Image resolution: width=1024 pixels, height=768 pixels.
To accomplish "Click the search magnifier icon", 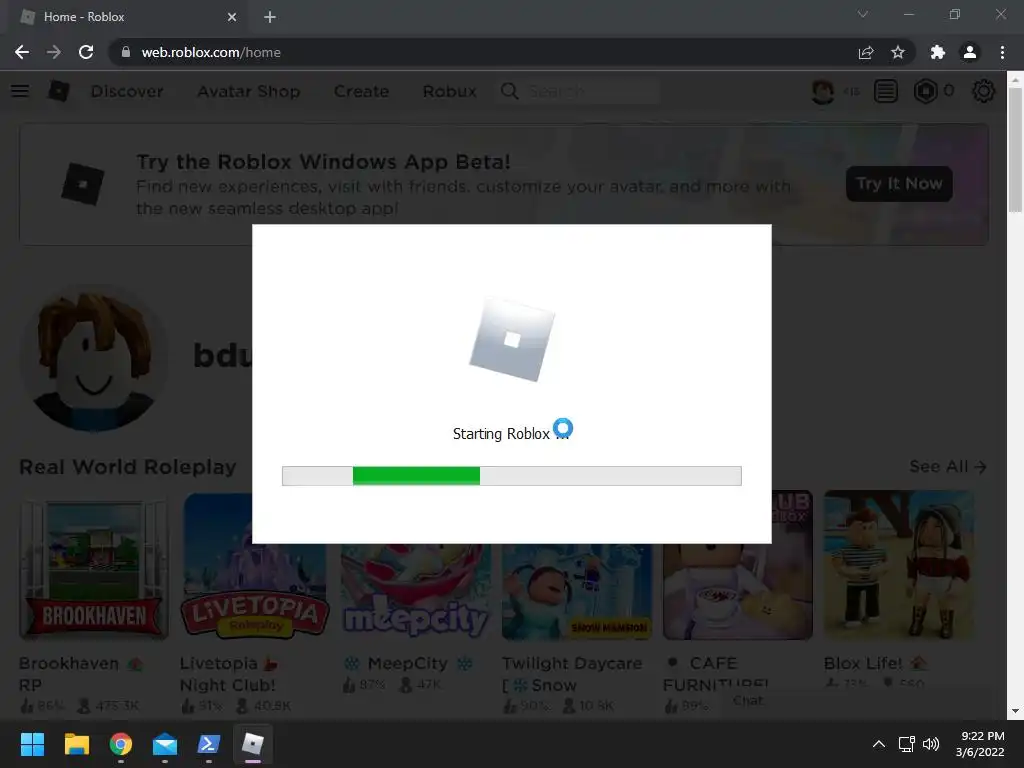I will click(x=509, y=91).
